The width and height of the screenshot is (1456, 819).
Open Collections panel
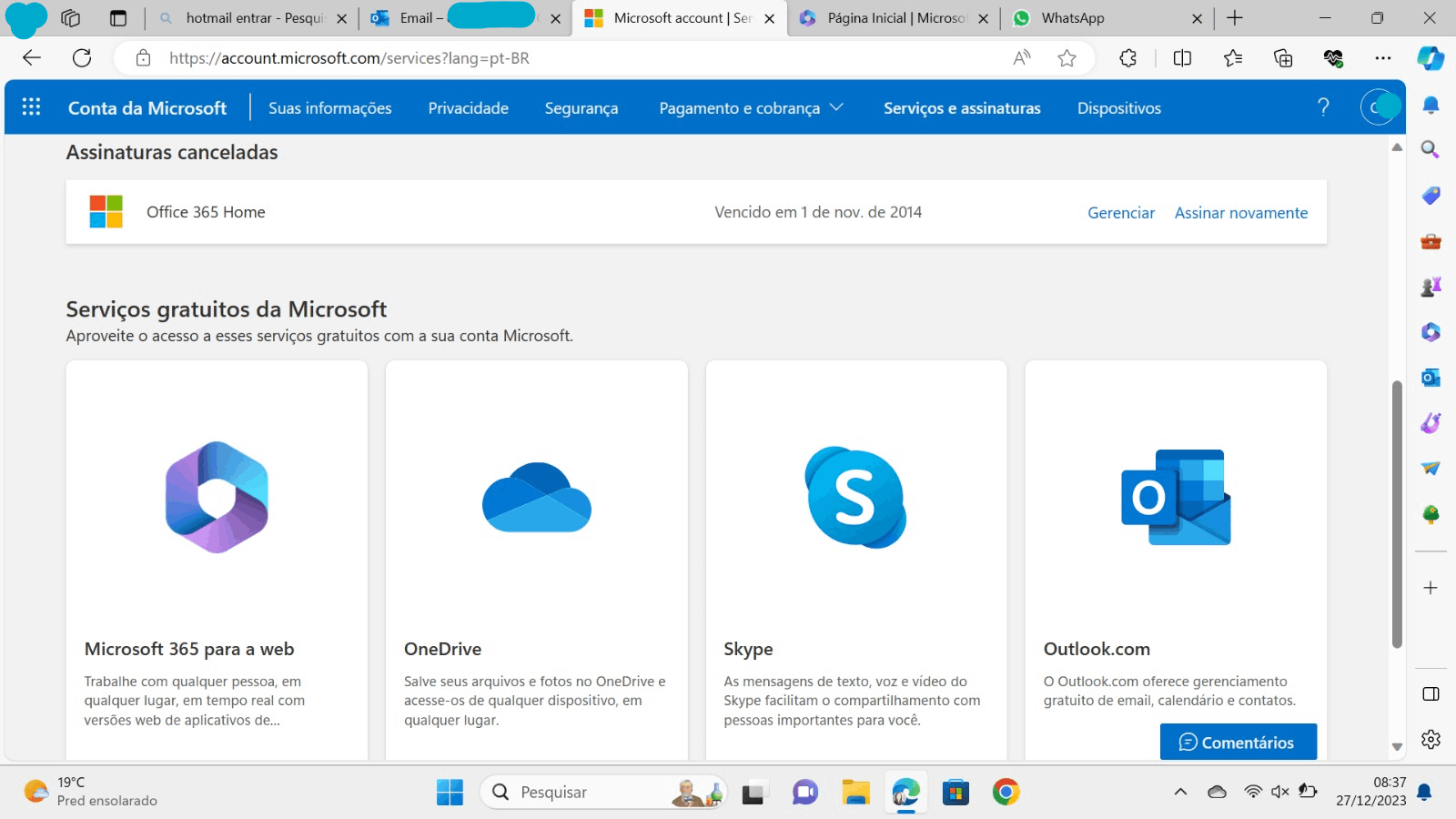1283,58
